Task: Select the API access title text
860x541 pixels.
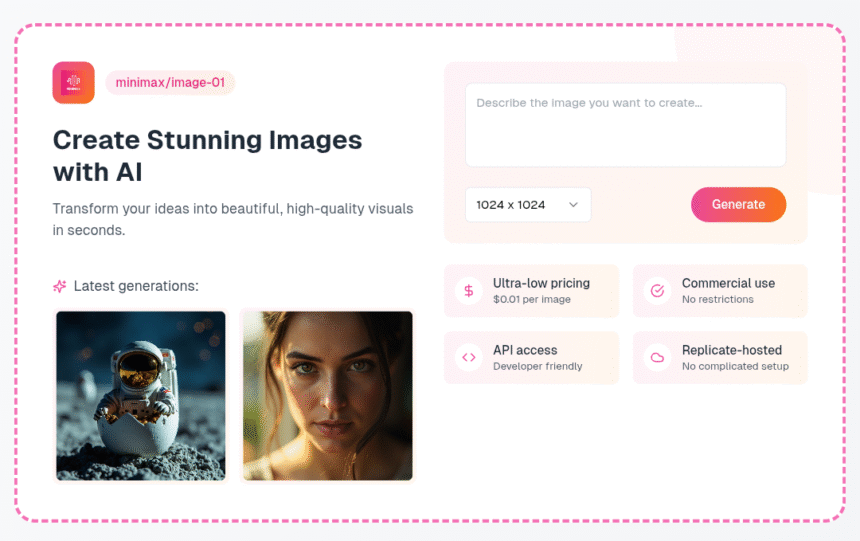Action: [x=525, y=351]
